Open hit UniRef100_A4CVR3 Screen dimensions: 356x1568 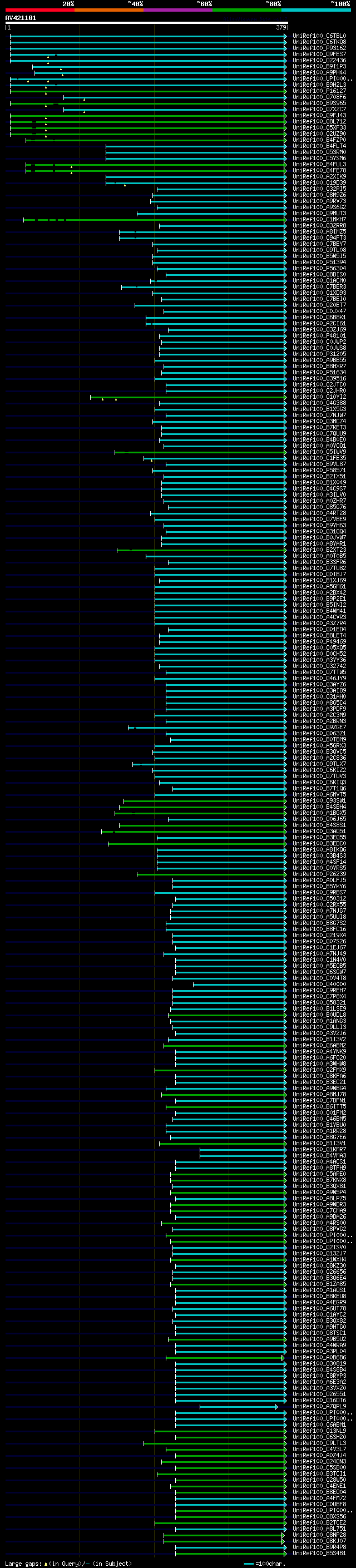click(319, 617)
